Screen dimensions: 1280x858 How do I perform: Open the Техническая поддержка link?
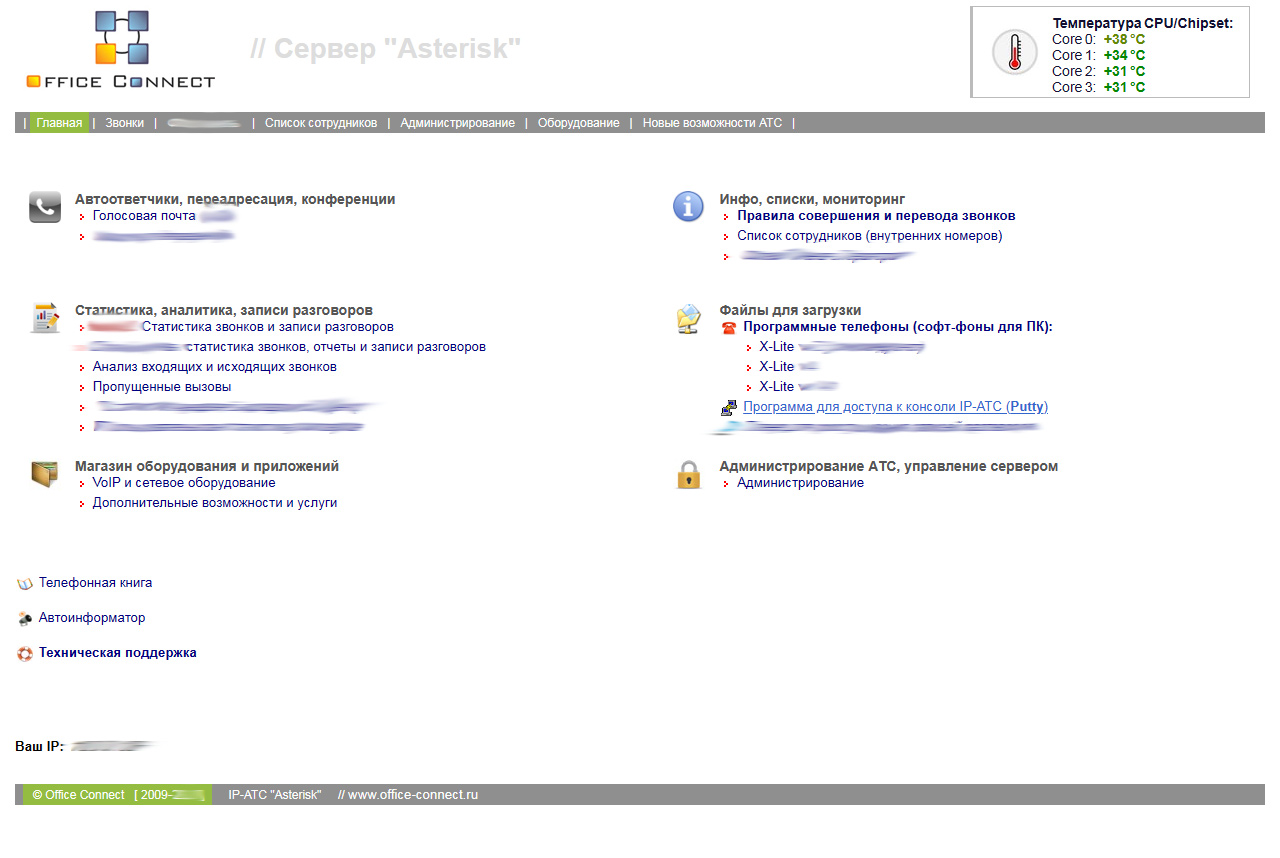[x=117, y=653]
